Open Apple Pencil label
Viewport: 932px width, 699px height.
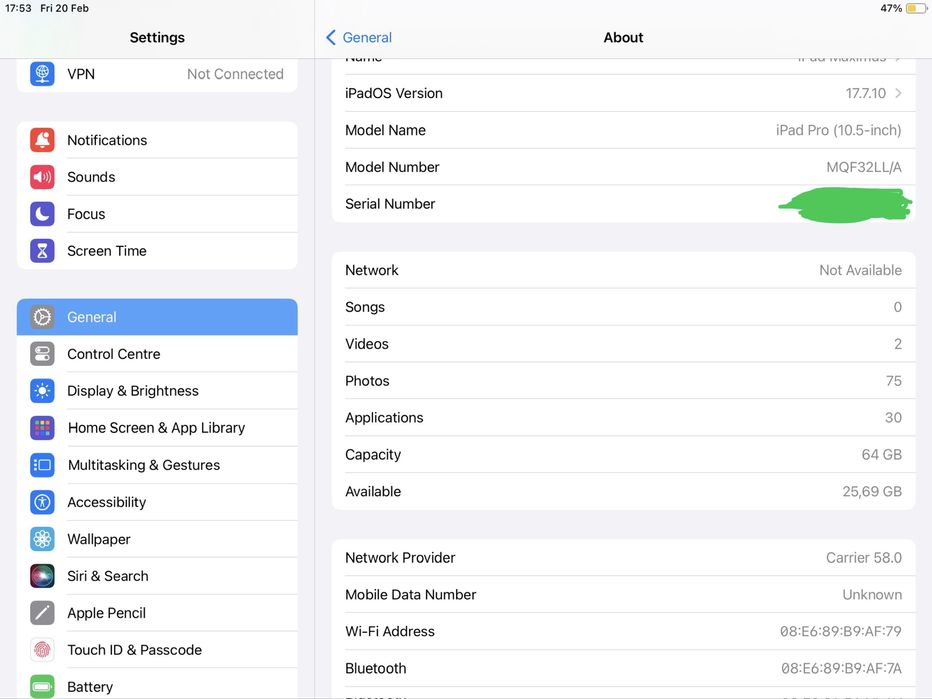point(106,613)
